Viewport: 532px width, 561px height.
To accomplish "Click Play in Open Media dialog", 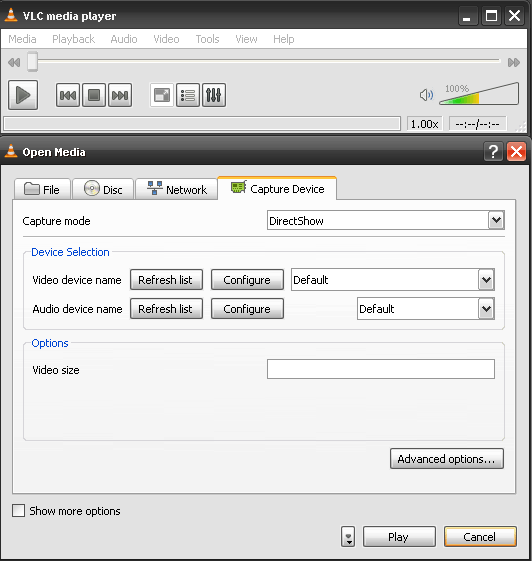I will click(399, 537).
